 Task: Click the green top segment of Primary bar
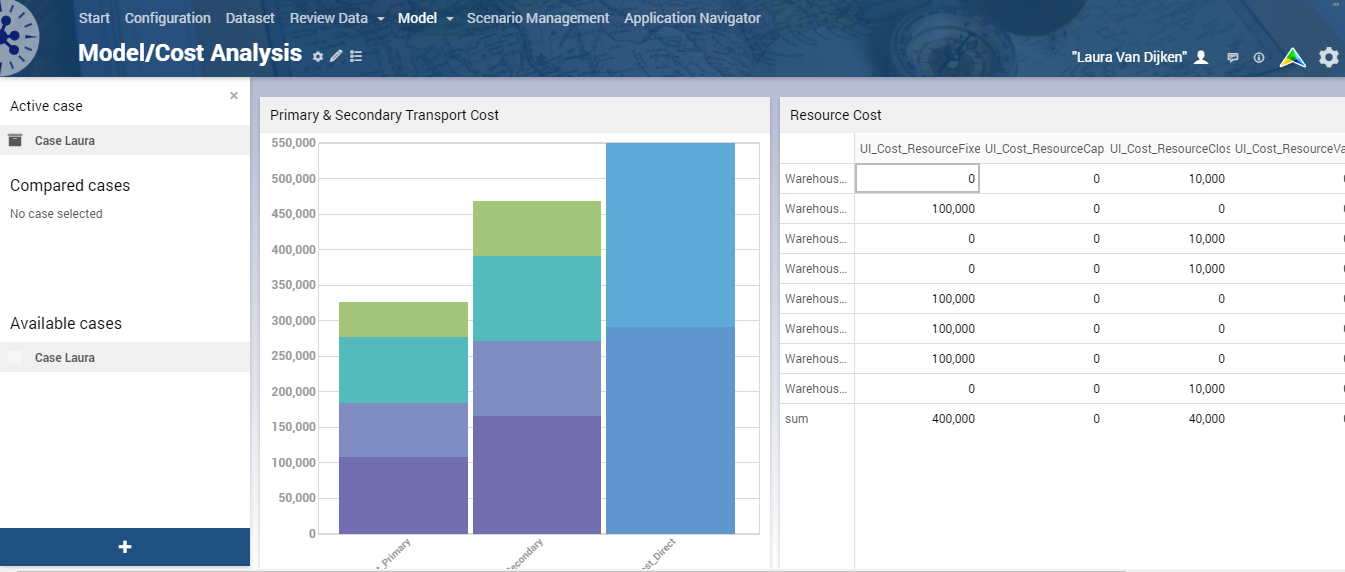(x=403, y=319)
